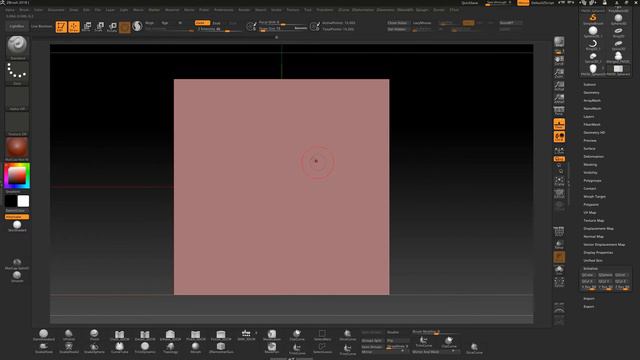This screenshot has height=360, width=640.
Task: Click the LightBox button
Action: click(x=17, y=26)
